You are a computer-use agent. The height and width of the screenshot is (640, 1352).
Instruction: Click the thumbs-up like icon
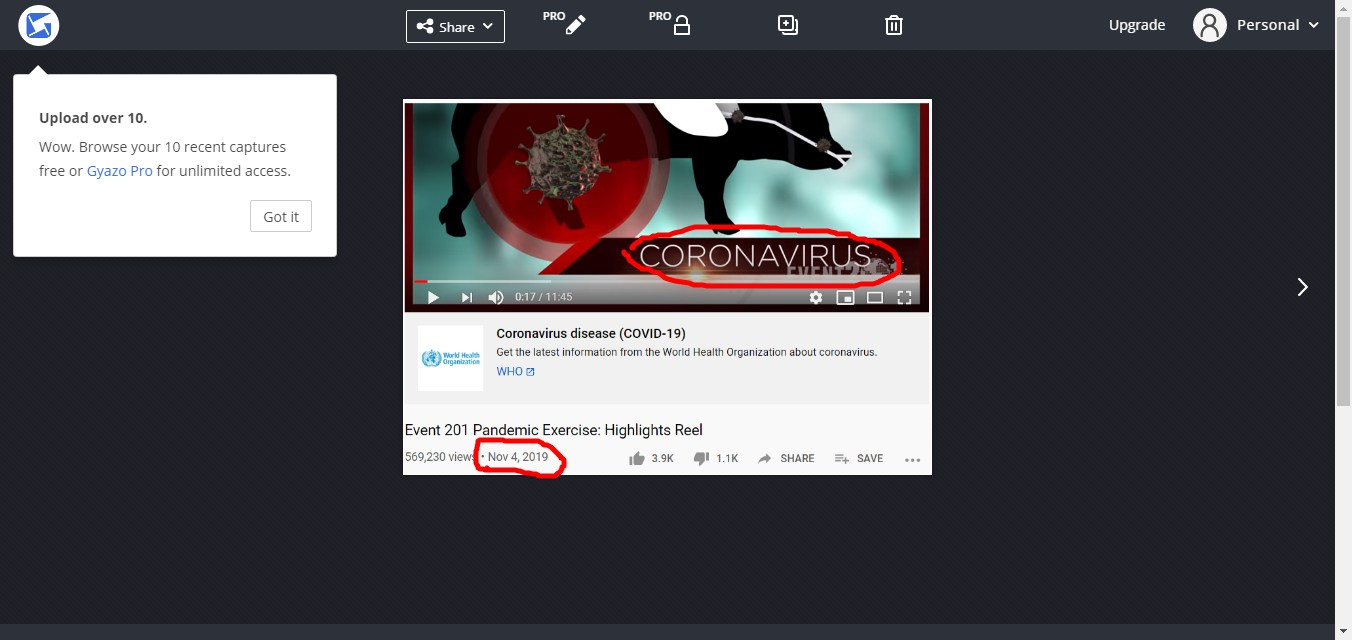[637, 458]
